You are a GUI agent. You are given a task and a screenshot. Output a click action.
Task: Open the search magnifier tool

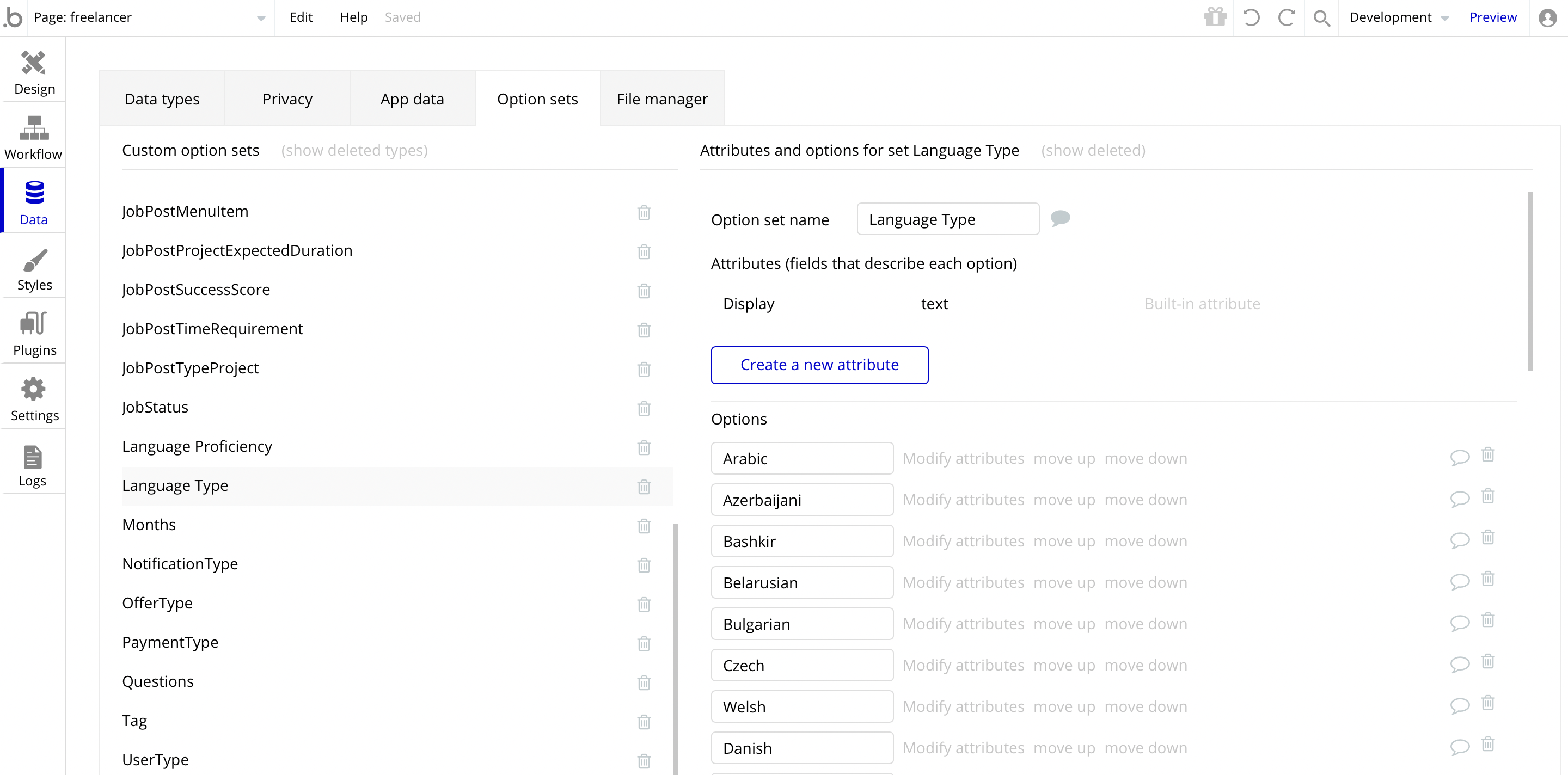1321,17
